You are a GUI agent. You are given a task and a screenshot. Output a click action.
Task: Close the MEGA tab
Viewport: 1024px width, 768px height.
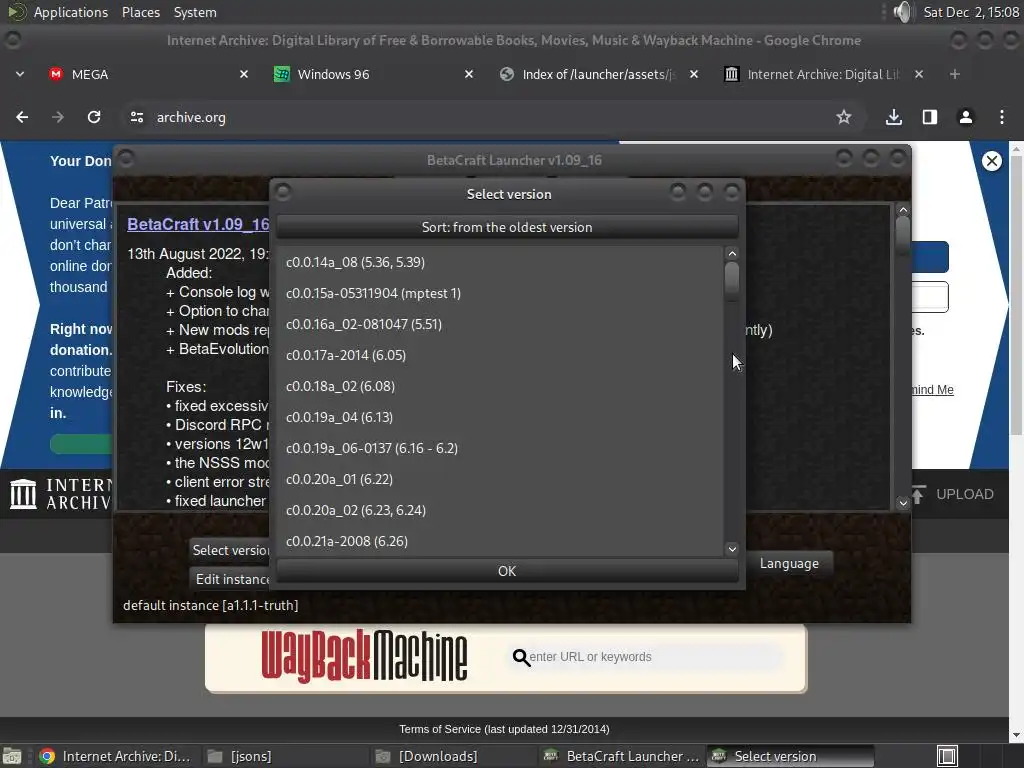[x=244, y=74]
